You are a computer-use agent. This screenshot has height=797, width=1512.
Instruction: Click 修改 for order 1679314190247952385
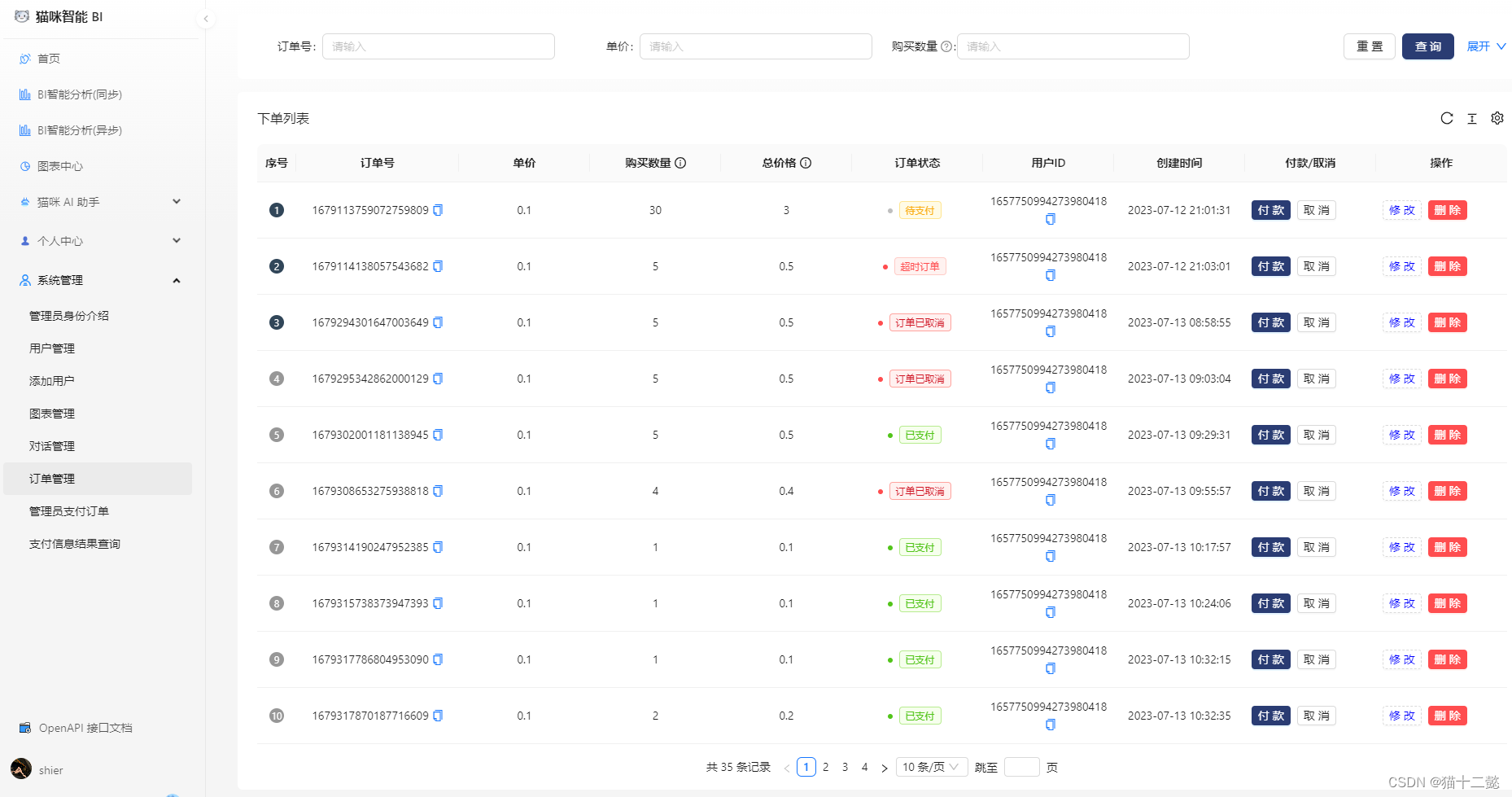click(1402, 547)
